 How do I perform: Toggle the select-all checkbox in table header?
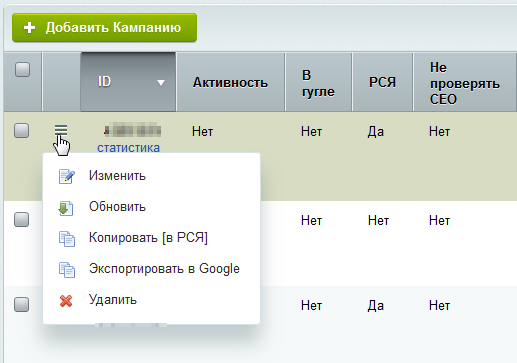(x=22, y=70)
